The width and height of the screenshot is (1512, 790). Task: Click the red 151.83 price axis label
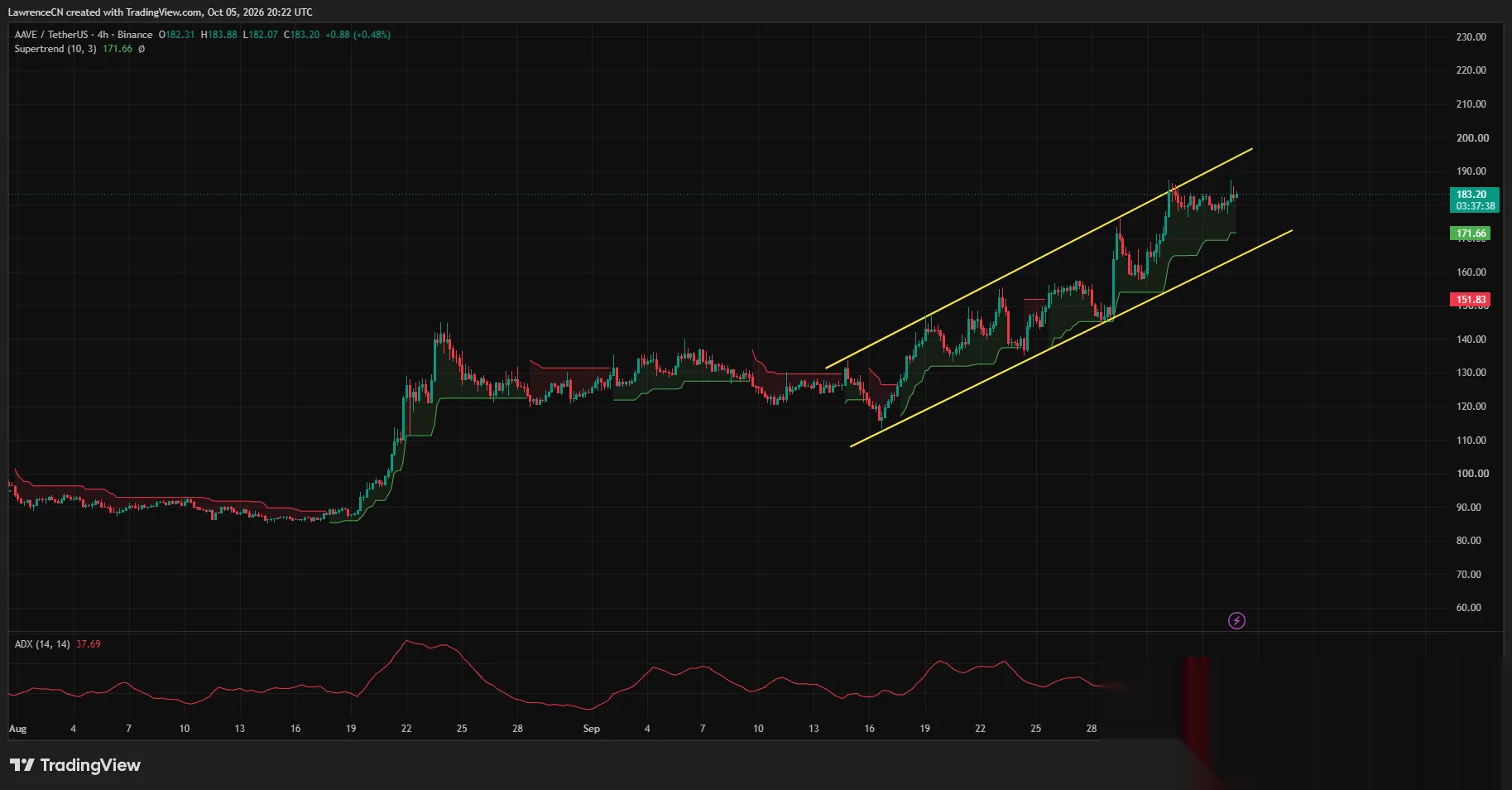click(x=1471, y=300)
